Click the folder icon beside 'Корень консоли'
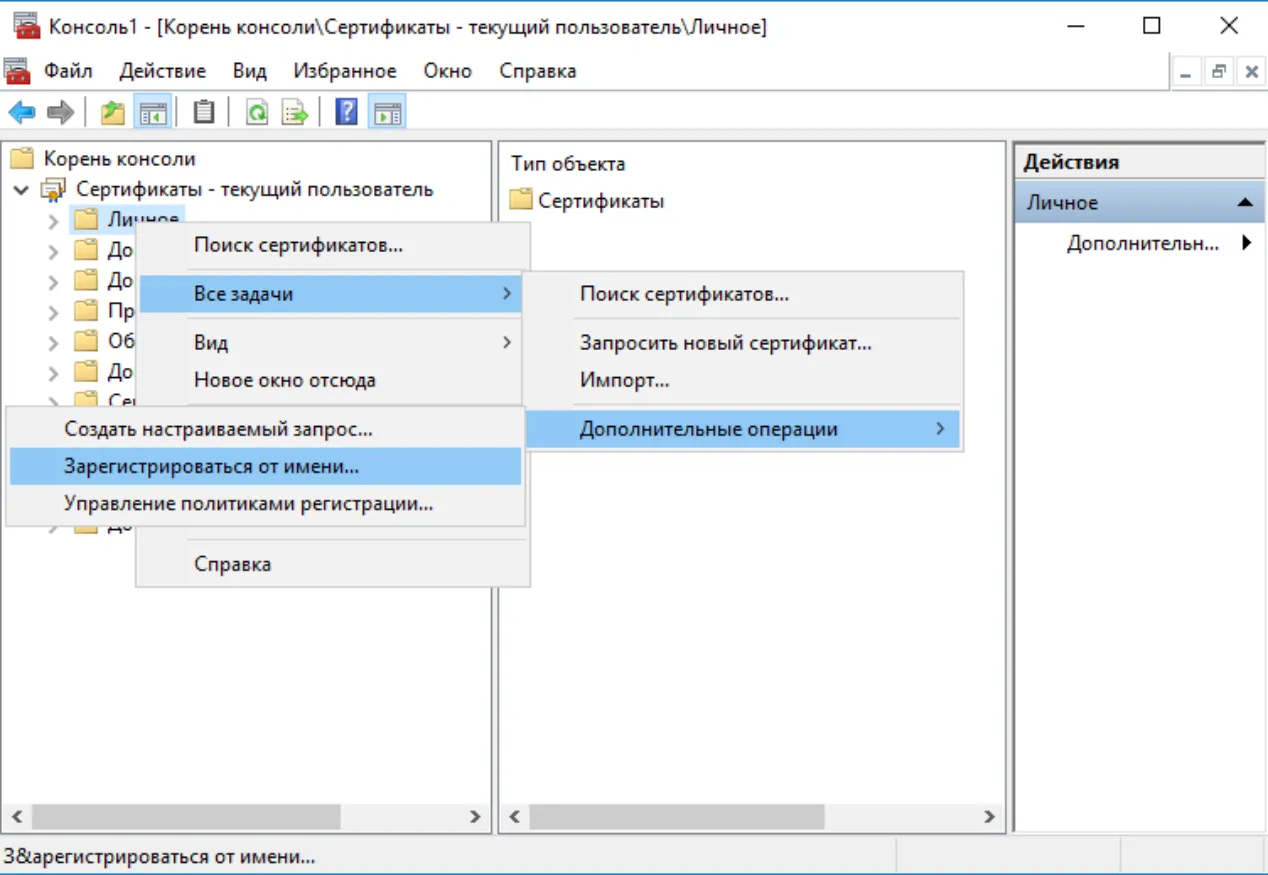The image size is (1268, 875). click(x=22, y=159)
